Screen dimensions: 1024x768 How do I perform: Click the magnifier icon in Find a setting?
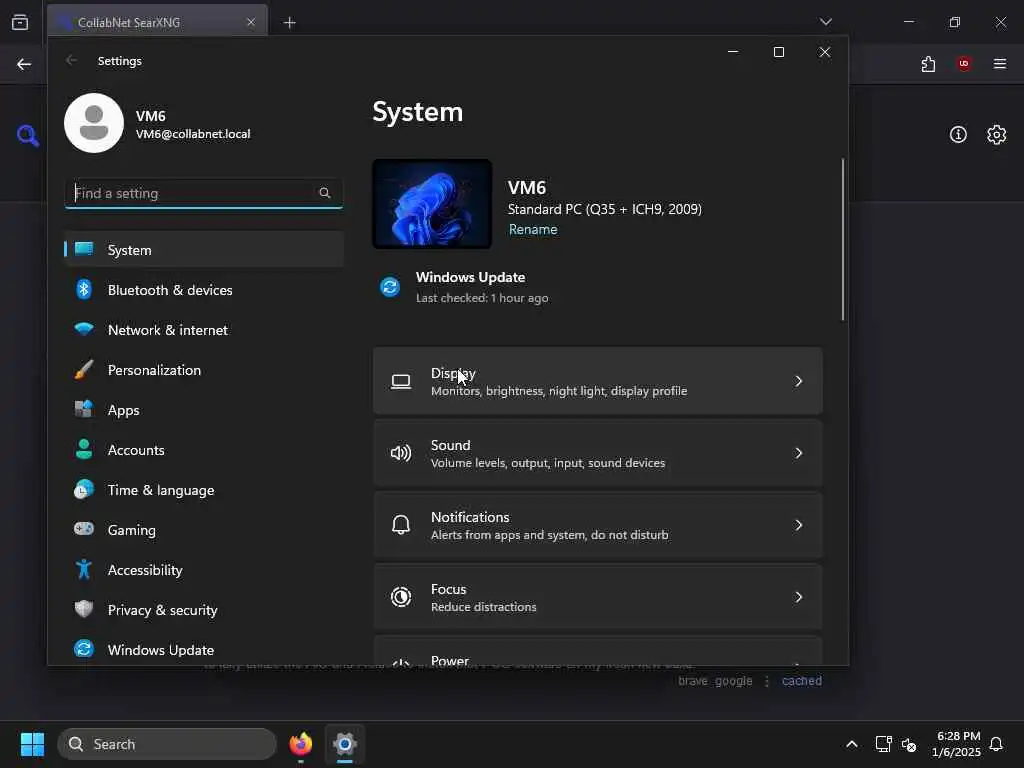(x=325, y=193)
